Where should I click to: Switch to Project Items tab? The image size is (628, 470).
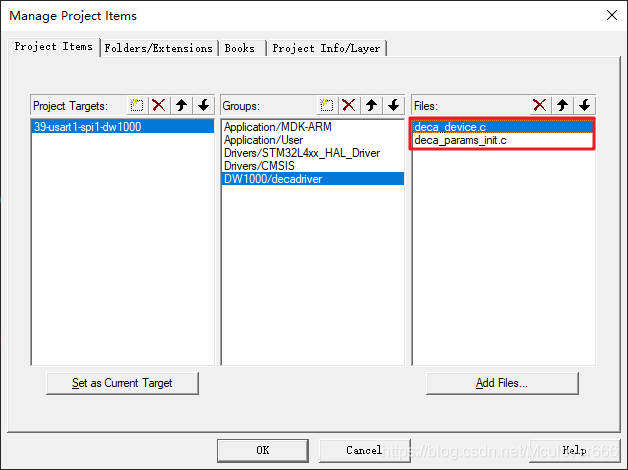coord(54,47)
